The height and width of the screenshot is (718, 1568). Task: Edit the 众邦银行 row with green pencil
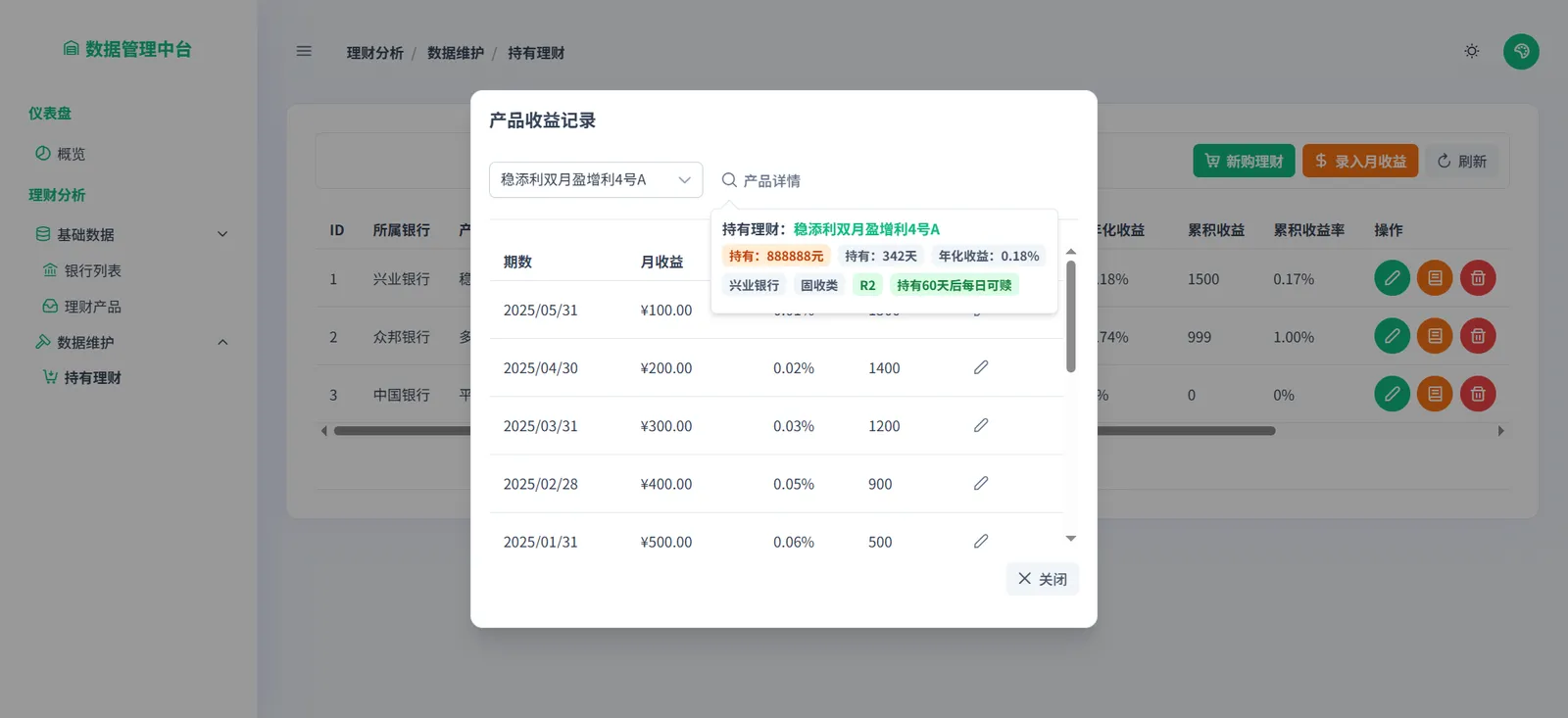[1392, 336]
